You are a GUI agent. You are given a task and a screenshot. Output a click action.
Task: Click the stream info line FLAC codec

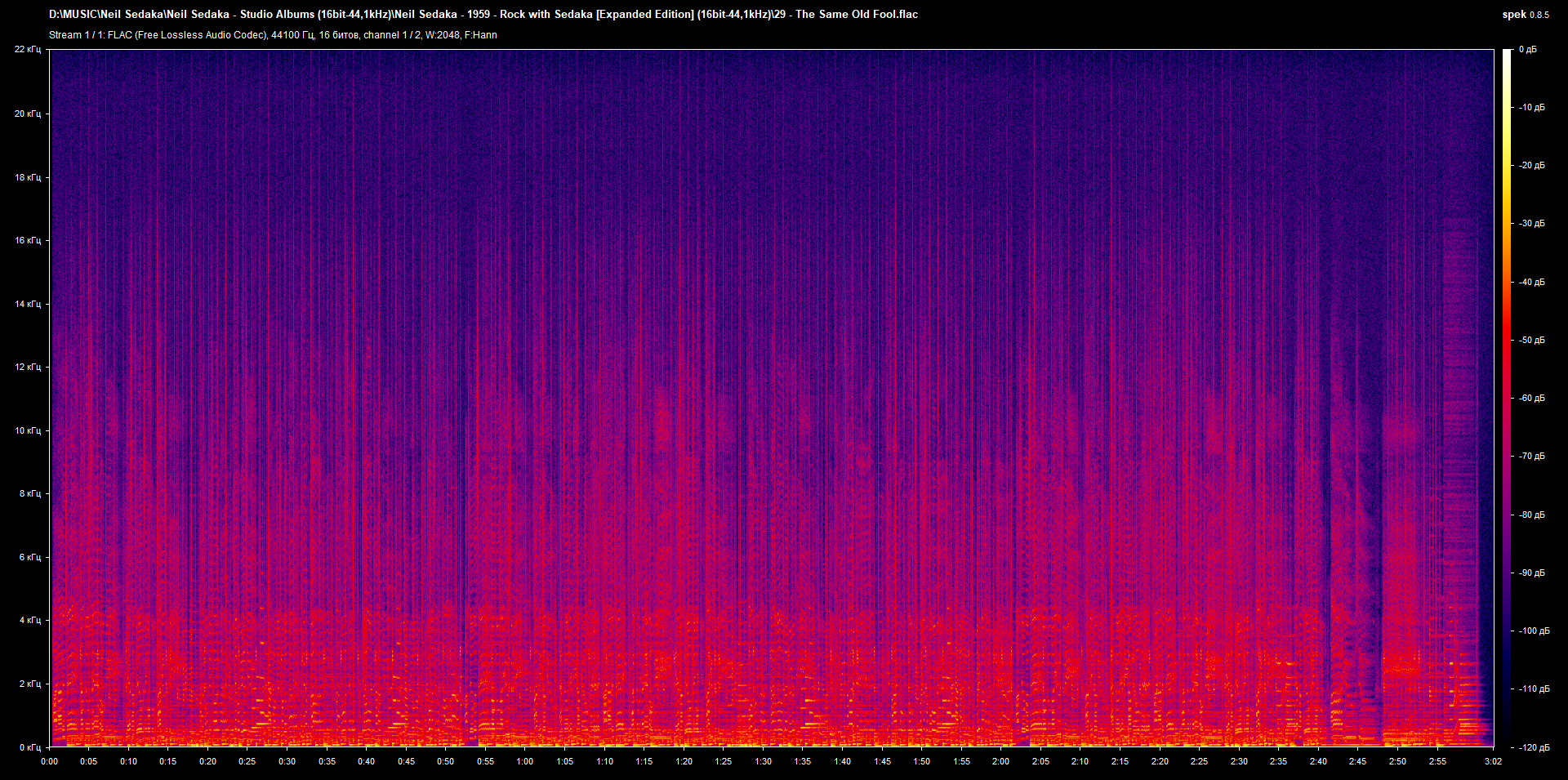pos(273,35)
